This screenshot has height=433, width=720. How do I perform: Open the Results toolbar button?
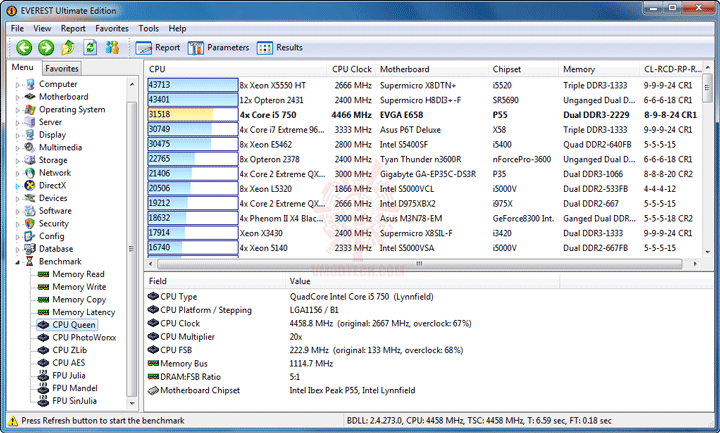click(280, 48)
